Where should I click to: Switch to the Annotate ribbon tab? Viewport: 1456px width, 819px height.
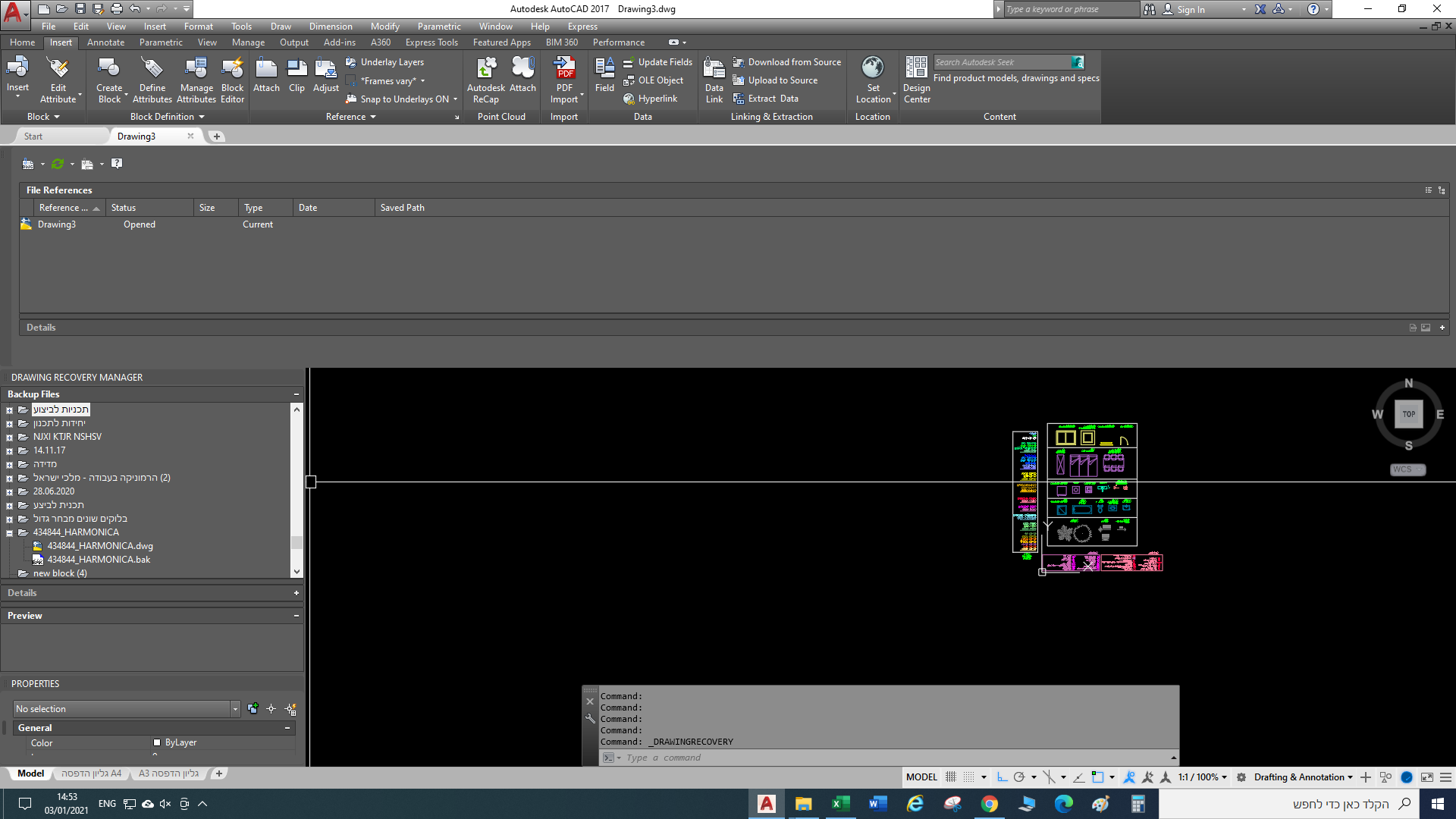pyautogui.click(x=105, y=42)
